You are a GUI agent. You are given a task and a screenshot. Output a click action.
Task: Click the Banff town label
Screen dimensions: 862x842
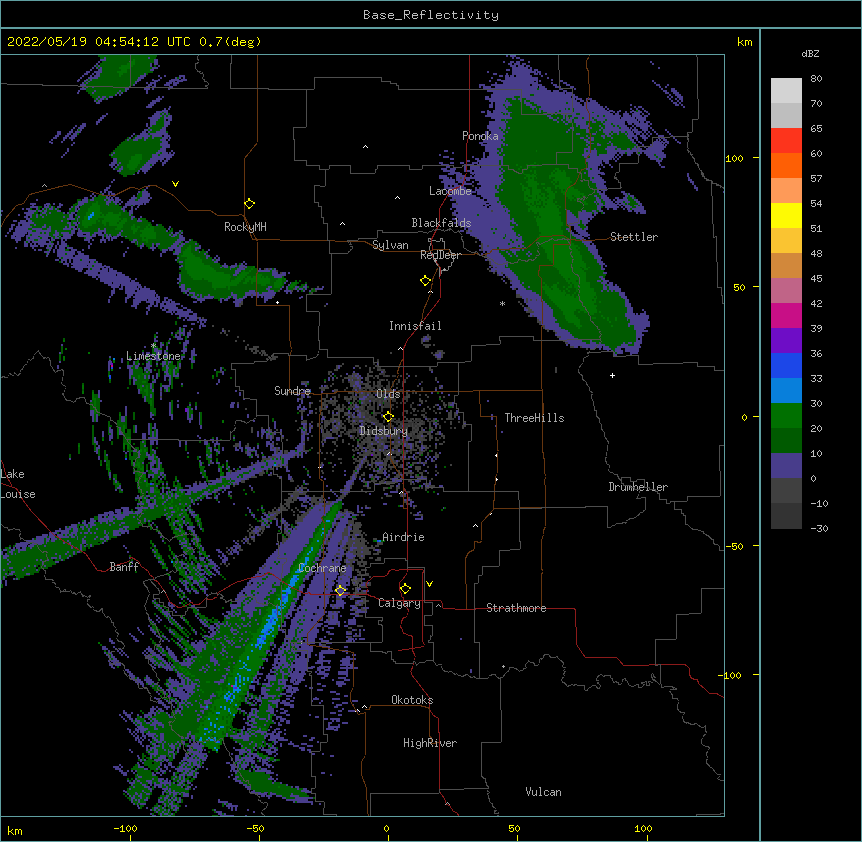click(x=124, y=567)
